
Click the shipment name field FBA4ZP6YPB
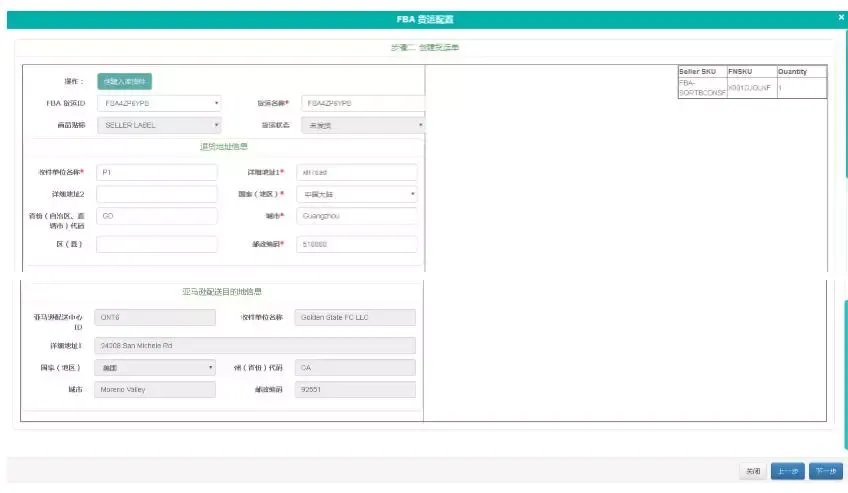click(363, 103)
